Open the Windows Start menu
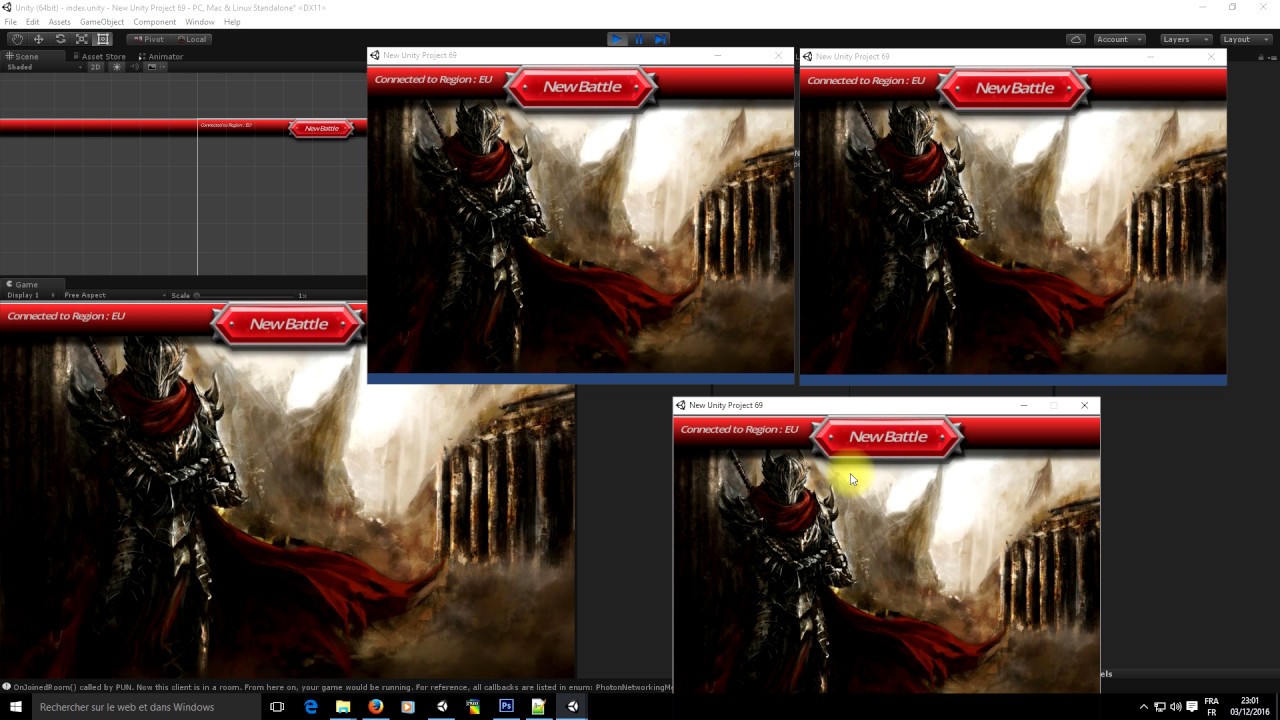The image size is (1280, 720). point(15,707)
